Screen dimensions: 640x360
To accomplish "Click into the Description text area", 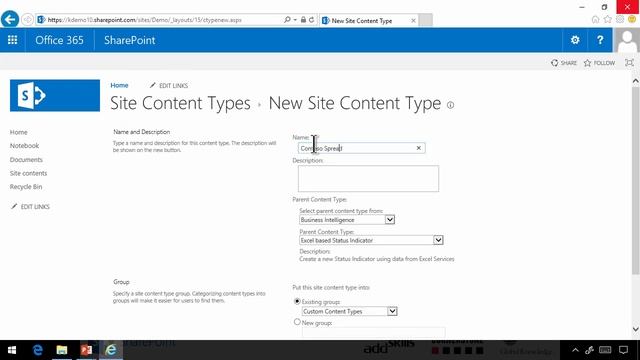I will [368, 178].
